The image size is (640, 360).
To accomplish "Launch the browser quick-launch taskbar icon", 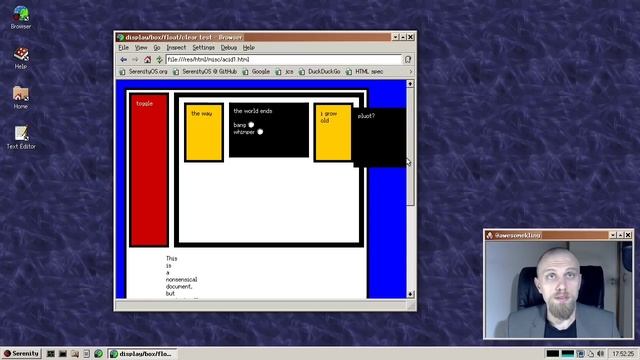I will point(98,353).
